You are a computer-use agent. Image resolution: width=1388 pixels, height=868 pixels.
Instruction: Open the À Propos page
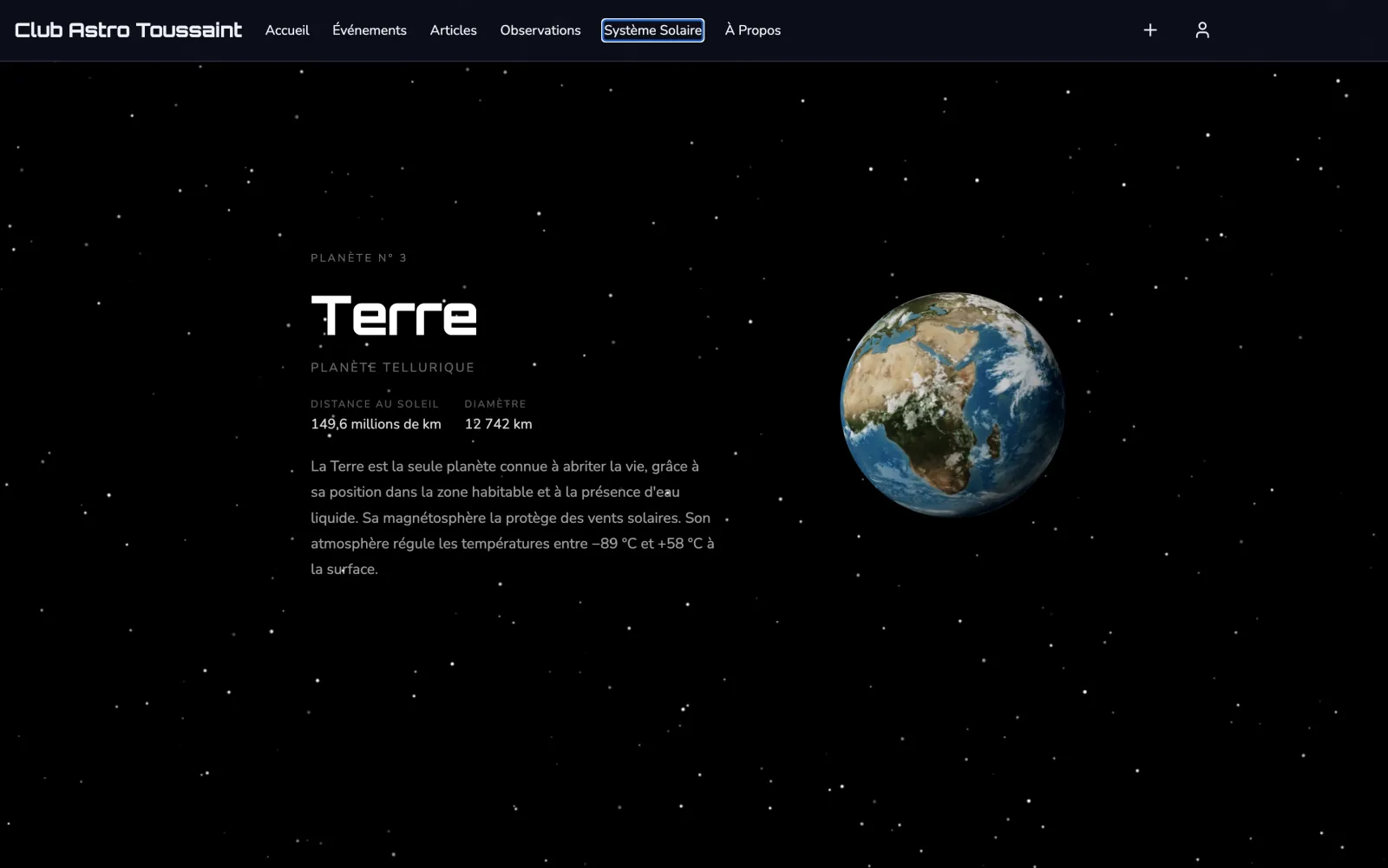tap(753, 30)
